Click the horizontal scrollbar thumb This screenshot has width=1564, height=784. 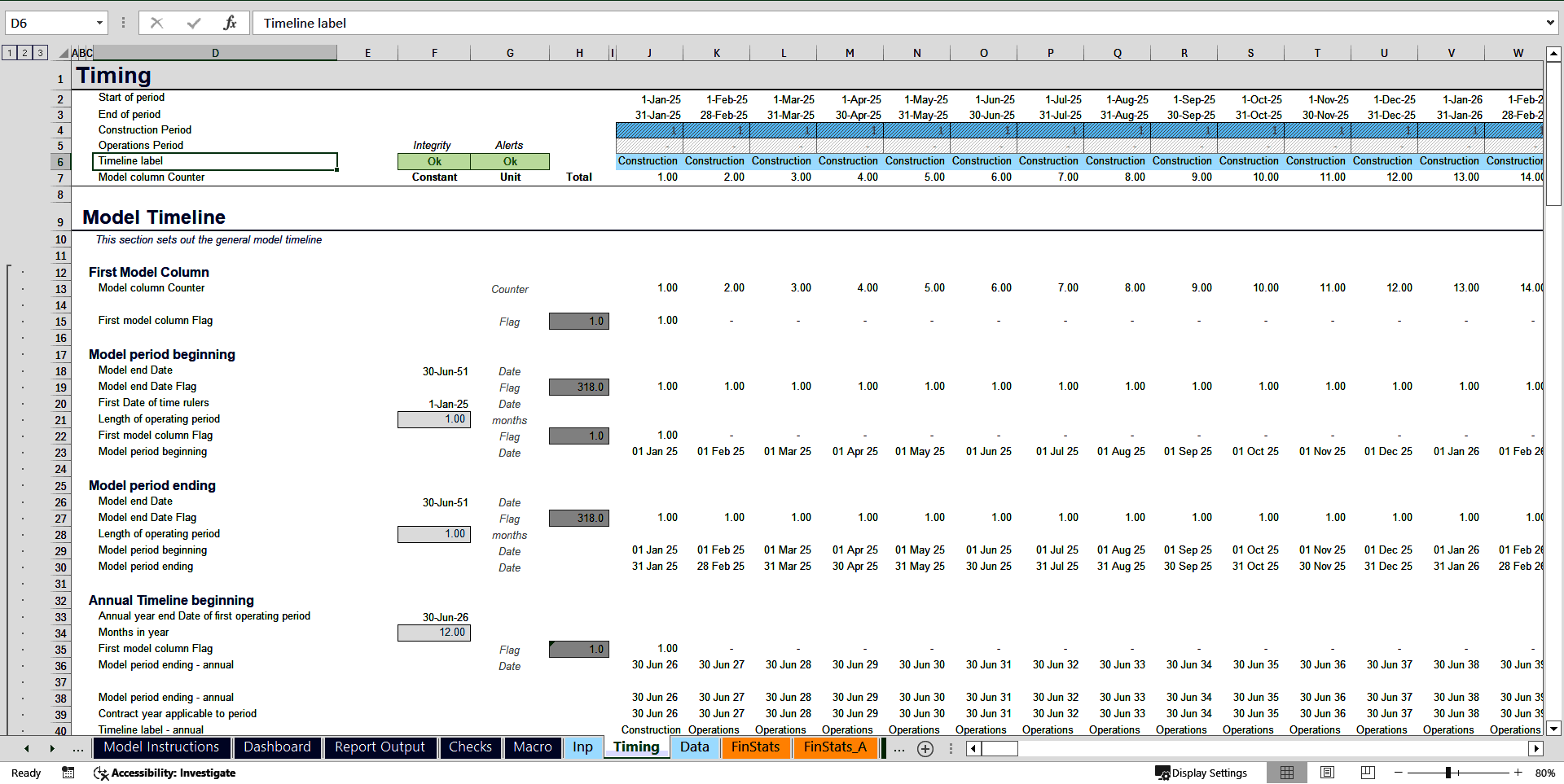(x=999, y=748)
